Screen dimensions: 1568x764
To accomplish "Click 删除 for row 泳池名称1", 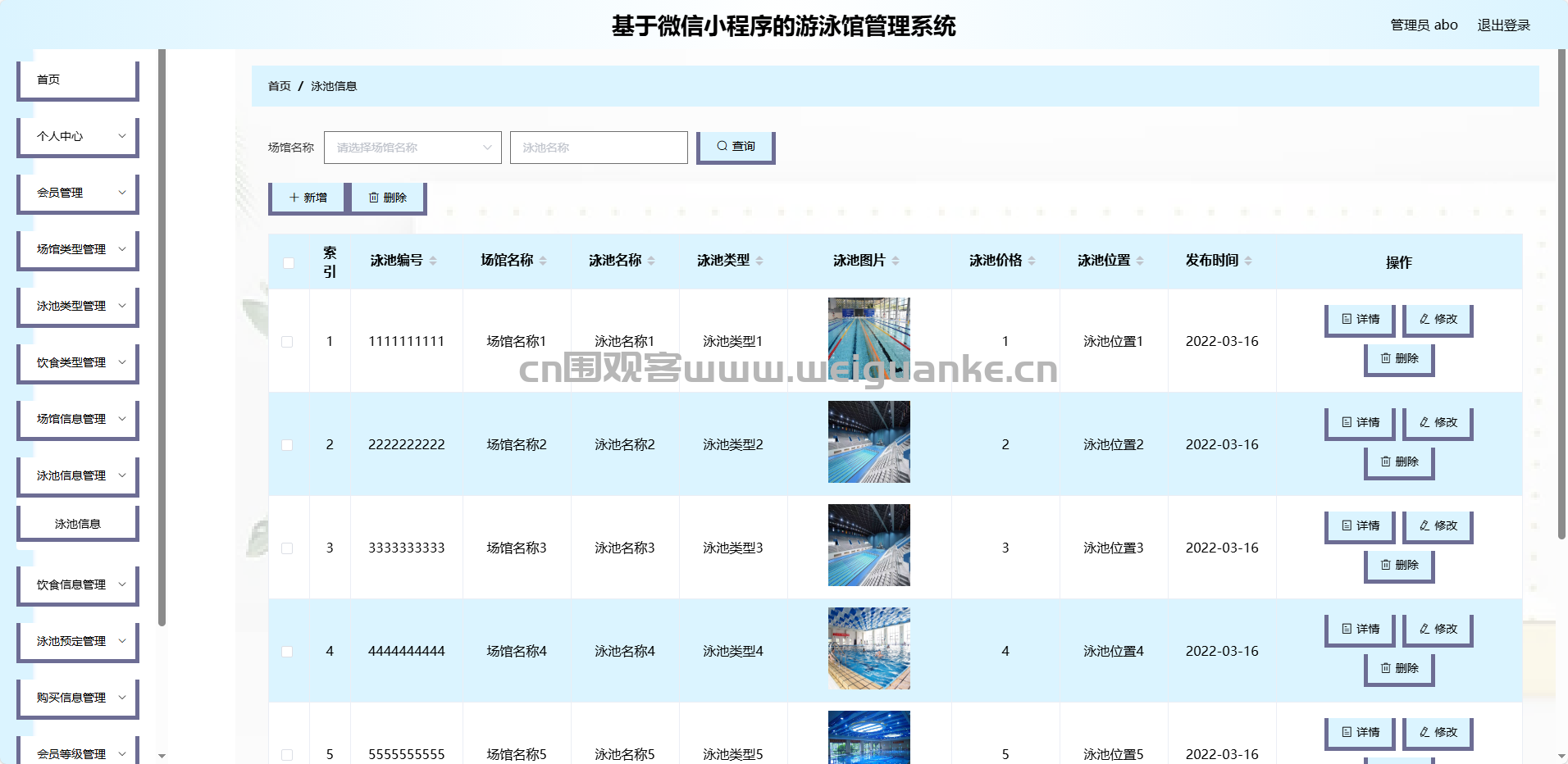I will tap(1399, 359).
